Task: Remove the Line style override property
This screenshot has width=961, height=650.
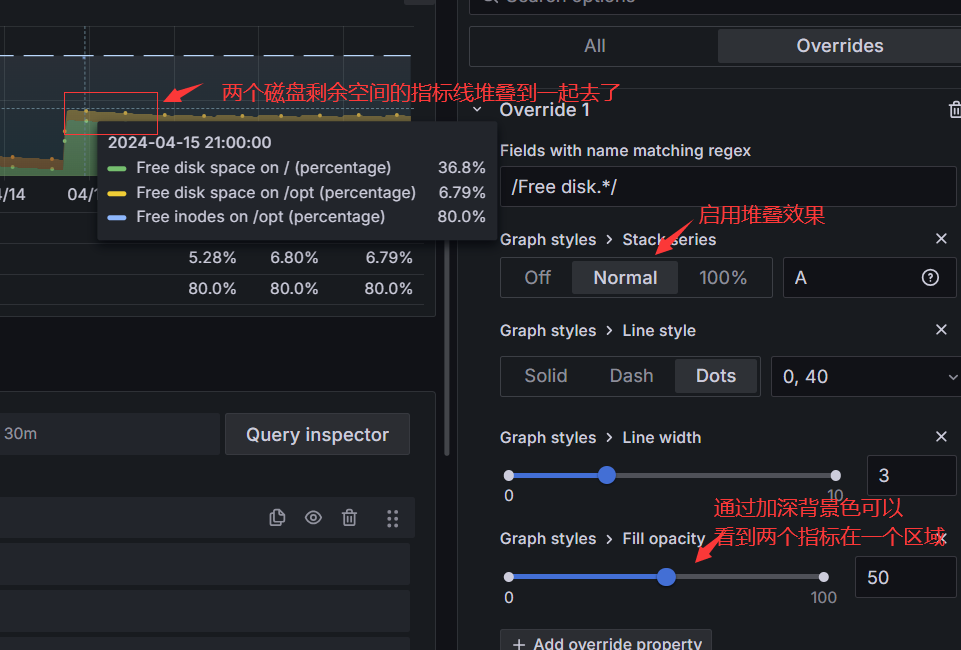Action: click(x=941, y=330)
